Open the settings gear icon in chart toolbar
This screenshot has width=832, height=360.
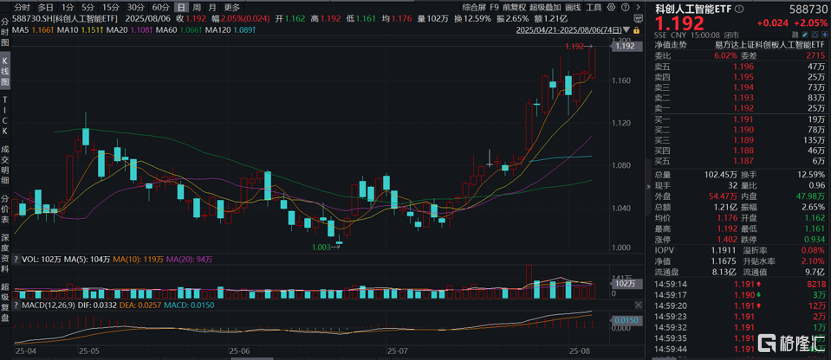pyautogui.click(x=611, y=7)
